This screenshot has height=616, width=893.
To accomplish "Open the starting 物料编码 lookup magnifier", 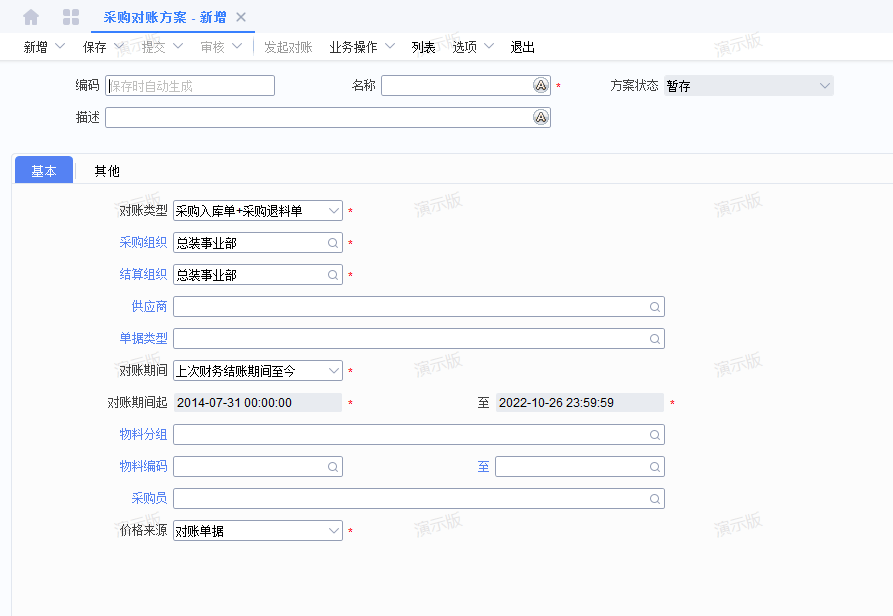I will tap(332, 466).
